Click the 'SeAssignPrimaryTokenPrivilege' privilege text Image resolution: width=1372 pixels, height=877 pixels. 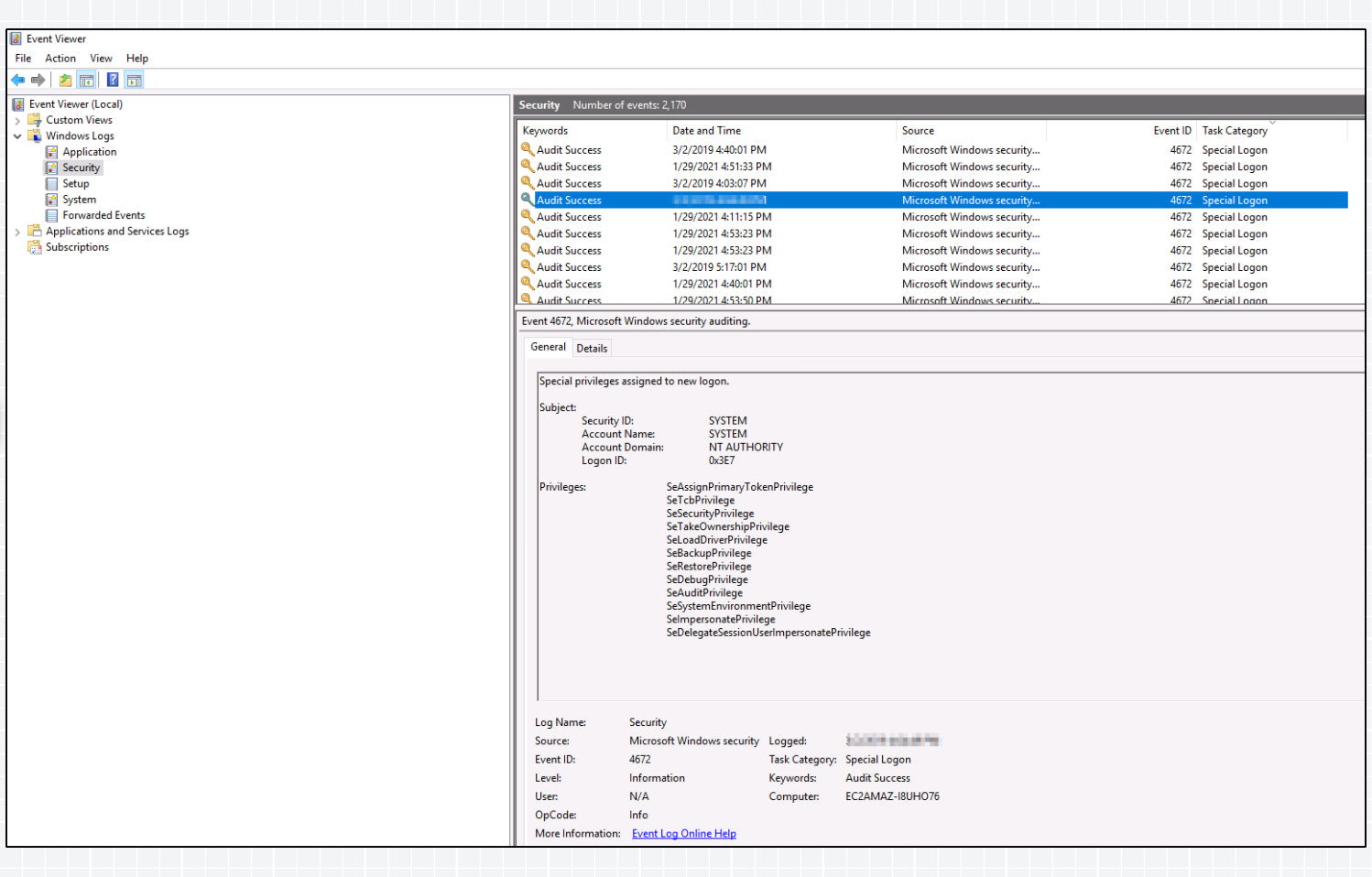pyautogui.click(x=740, y=487)
